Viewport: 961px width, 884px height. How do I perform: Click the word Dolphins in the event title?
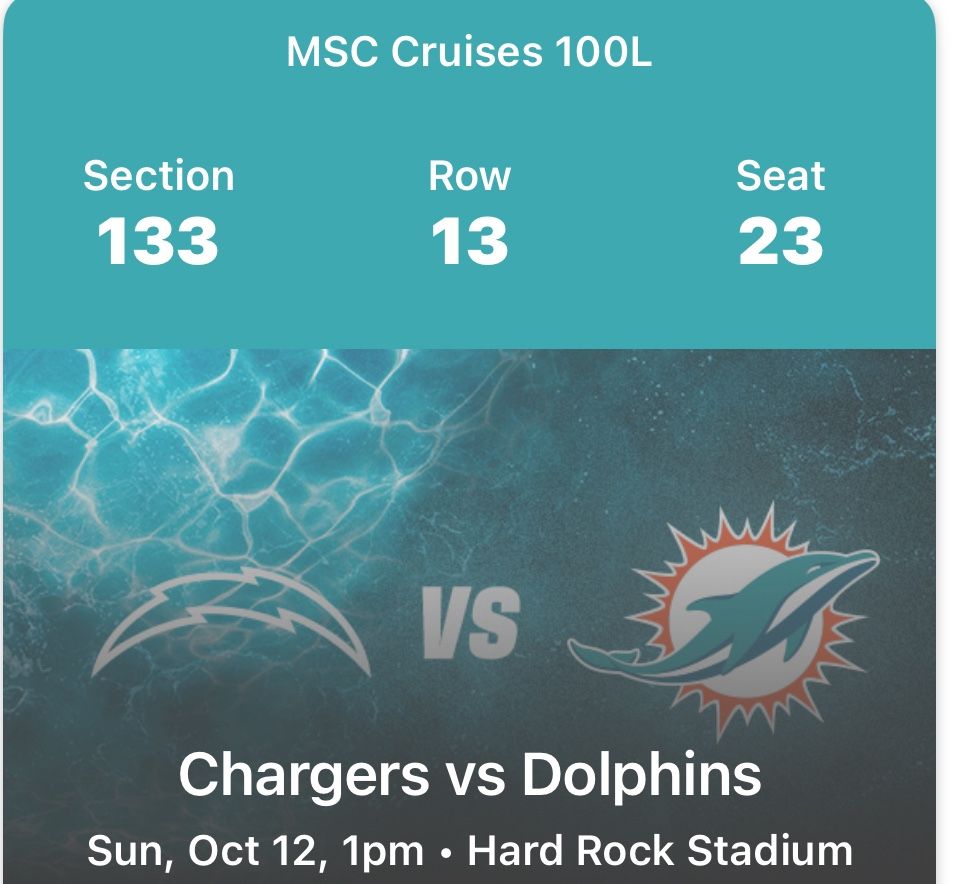click(x=641, y=775)
